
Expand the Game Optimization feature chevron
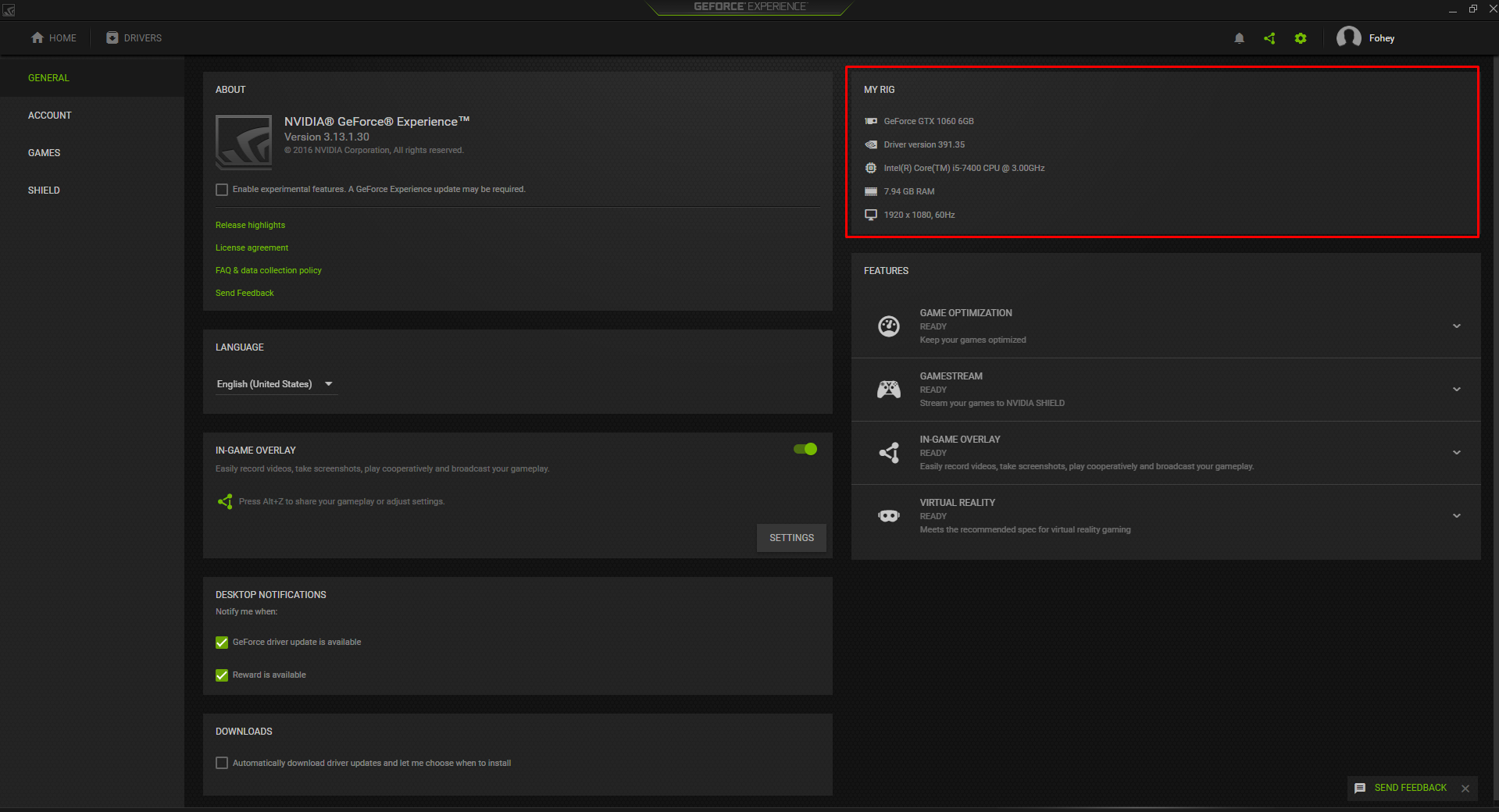[x=1457, y=326]
